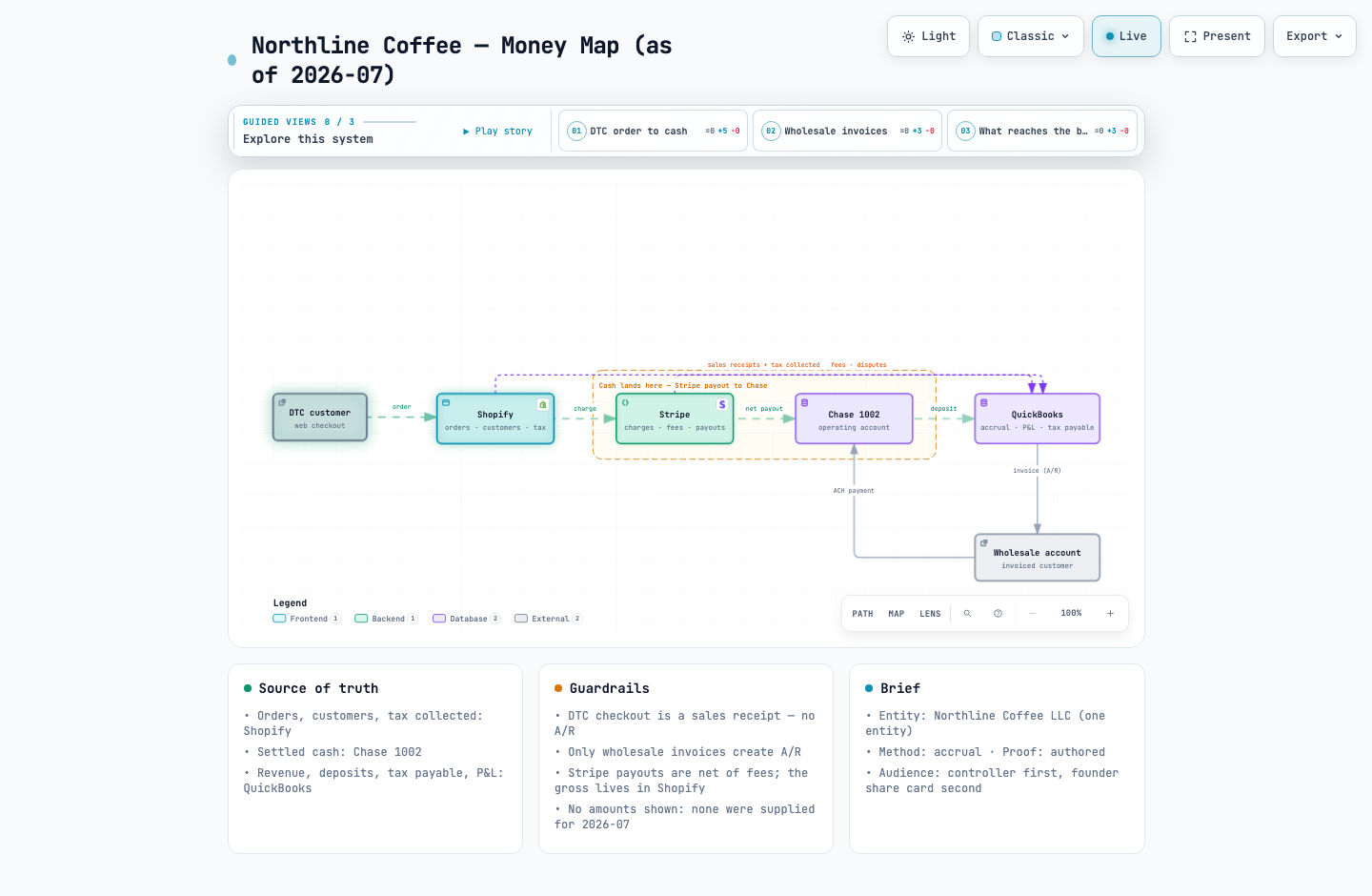Click the code brackets icon on Stripe node
Viewport: 1372px width, 896px height.
(625, 402)
